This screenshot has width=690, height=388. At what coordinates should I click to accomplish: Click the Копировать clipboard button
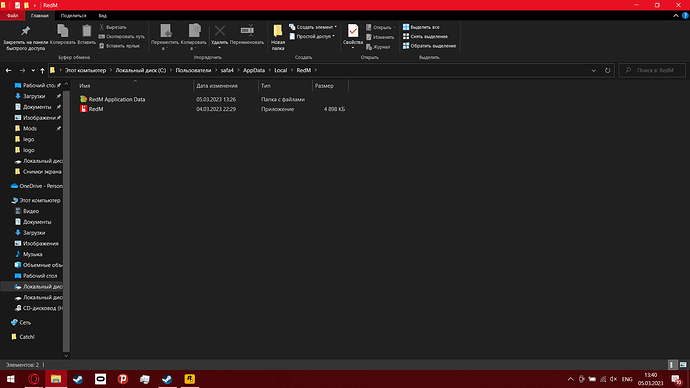pyautogui.click(x=62, y=35)
